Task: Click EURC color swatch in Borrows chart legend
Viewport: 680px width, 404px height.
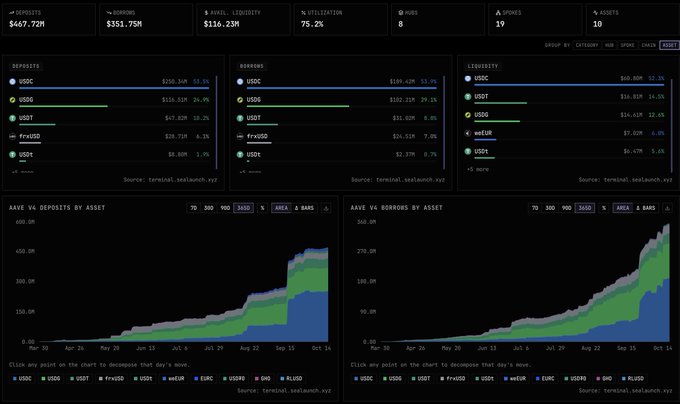Action: pos(537,379)
